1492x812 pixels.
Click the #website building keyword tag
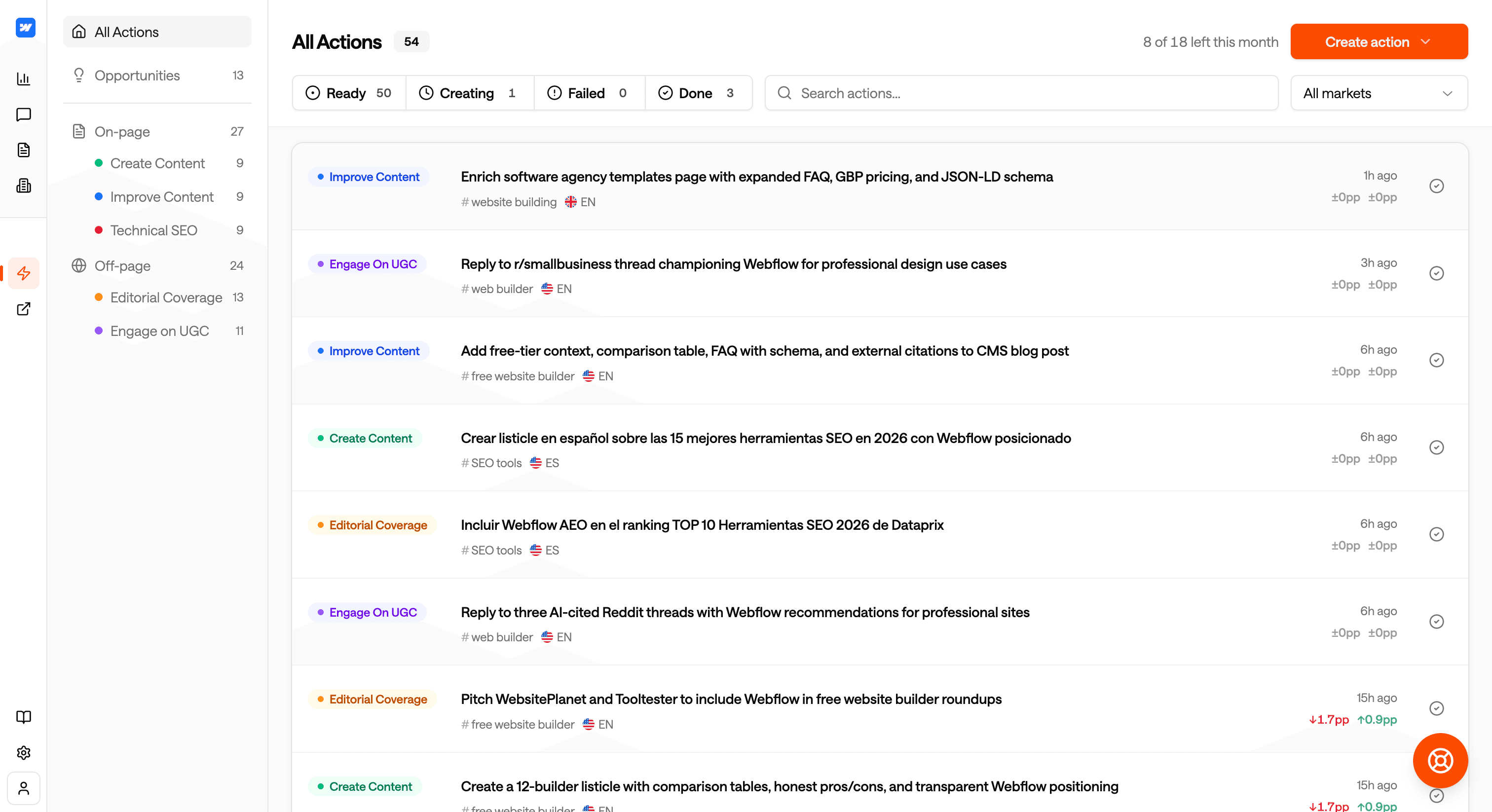[x=509, y=202]
